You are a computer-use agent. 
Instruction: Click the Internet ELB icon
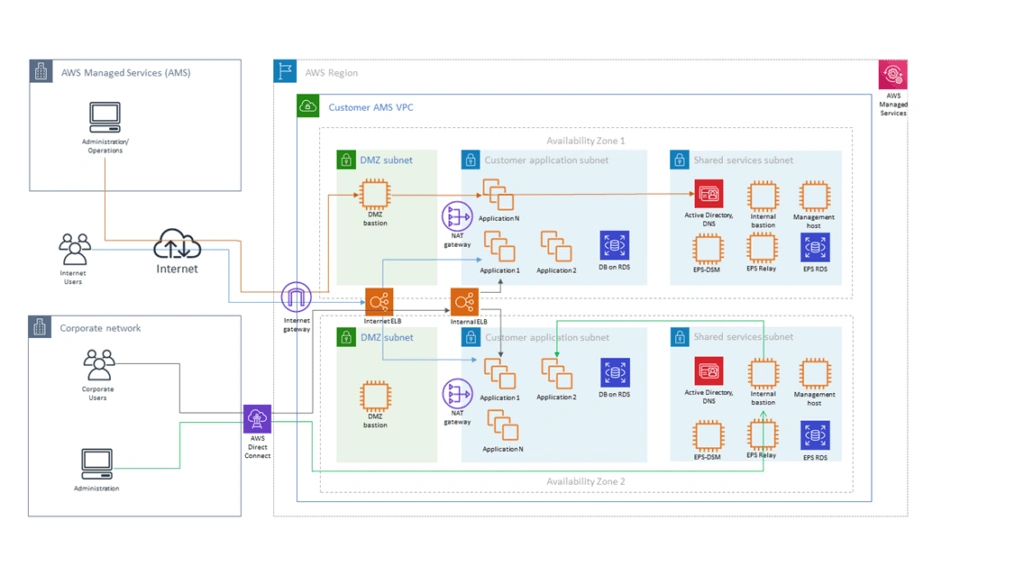[381, 300]
